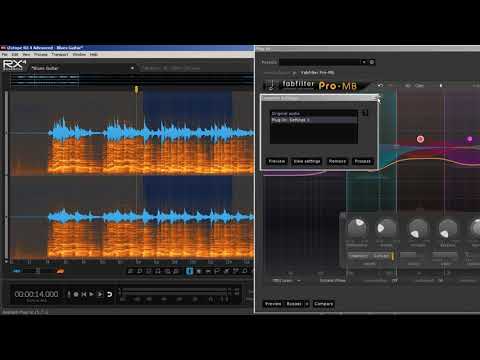Open the View menu in RX 4
Image resolution: width=480 pixels, height=360 pixels.
[x=26, y=54]
